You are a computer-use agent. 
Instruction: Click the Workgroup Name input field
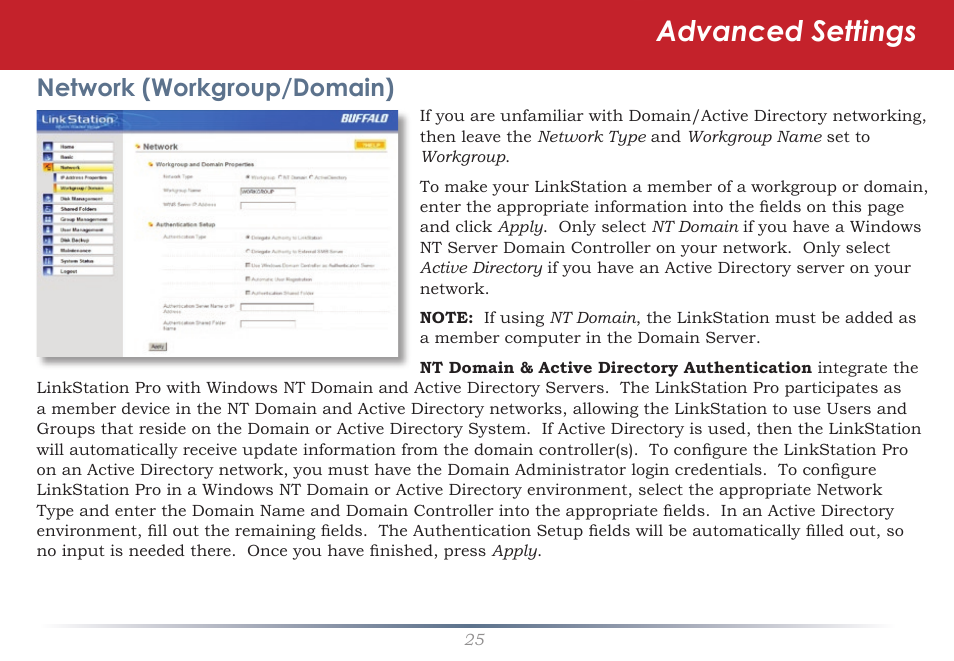coord(268,191)
